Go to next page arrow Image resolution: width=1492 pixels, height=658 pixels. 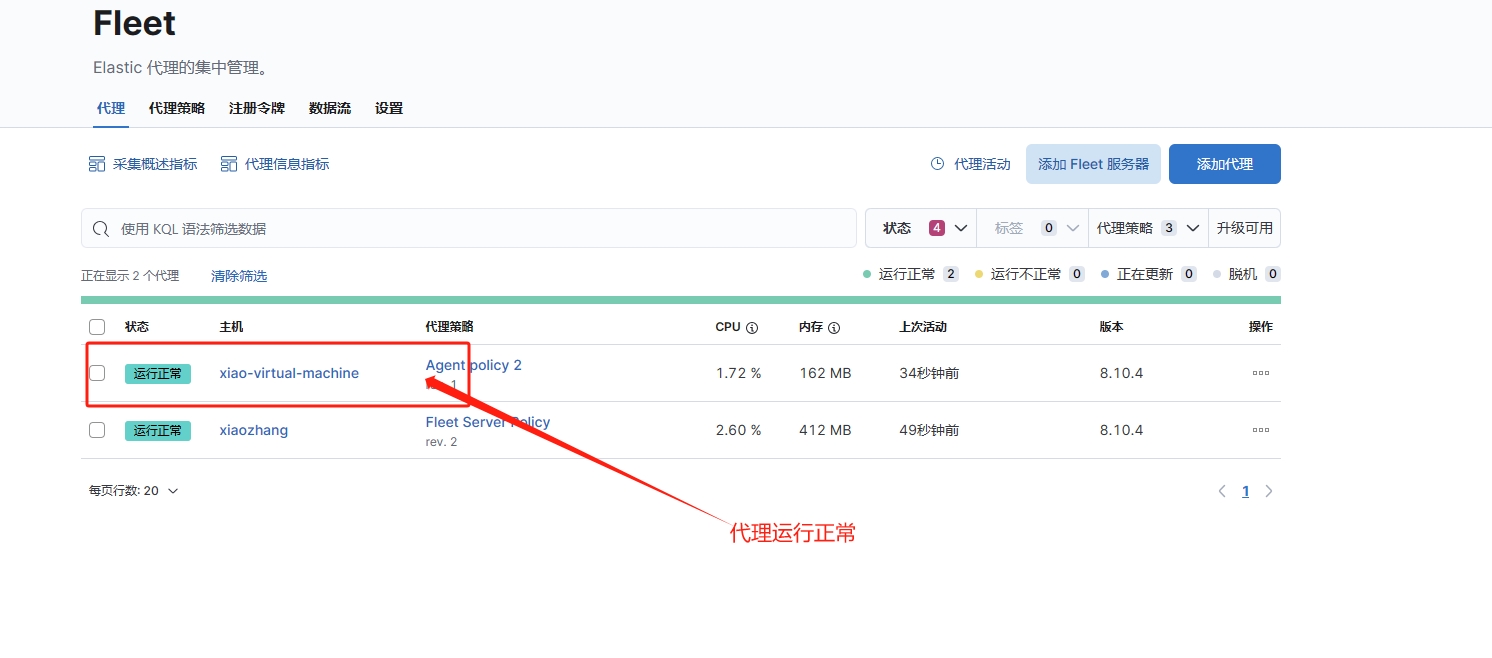(1269, 491)
